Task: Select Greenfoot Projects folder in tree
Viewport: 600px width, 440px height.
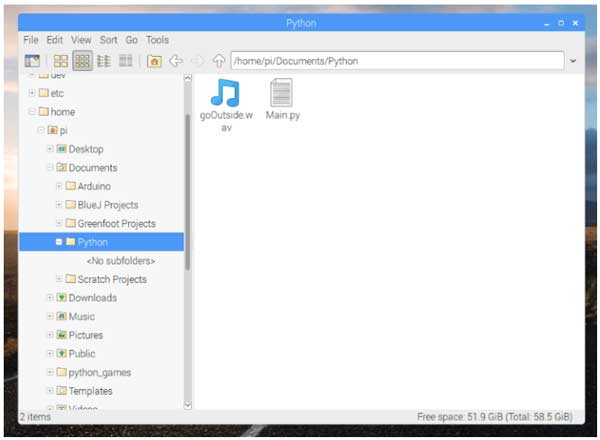Action: click(x=116, y=224)
